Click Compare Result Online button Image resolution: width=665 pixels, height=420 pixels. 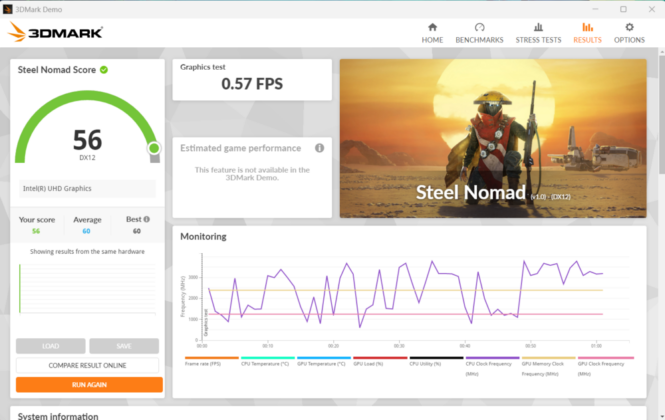click(x=87, y=365)
